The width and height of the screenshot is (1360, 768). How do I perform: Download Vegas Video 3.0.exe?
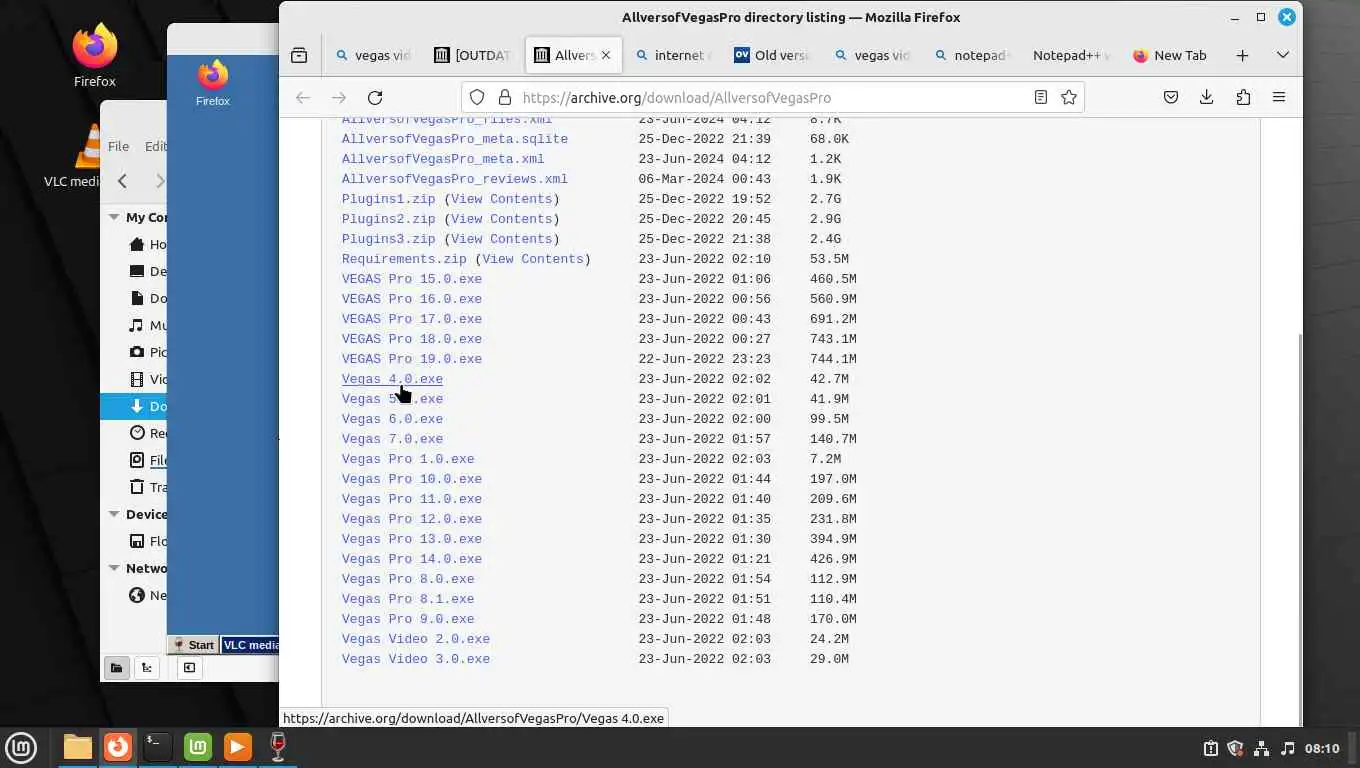(x=416, y=659)
